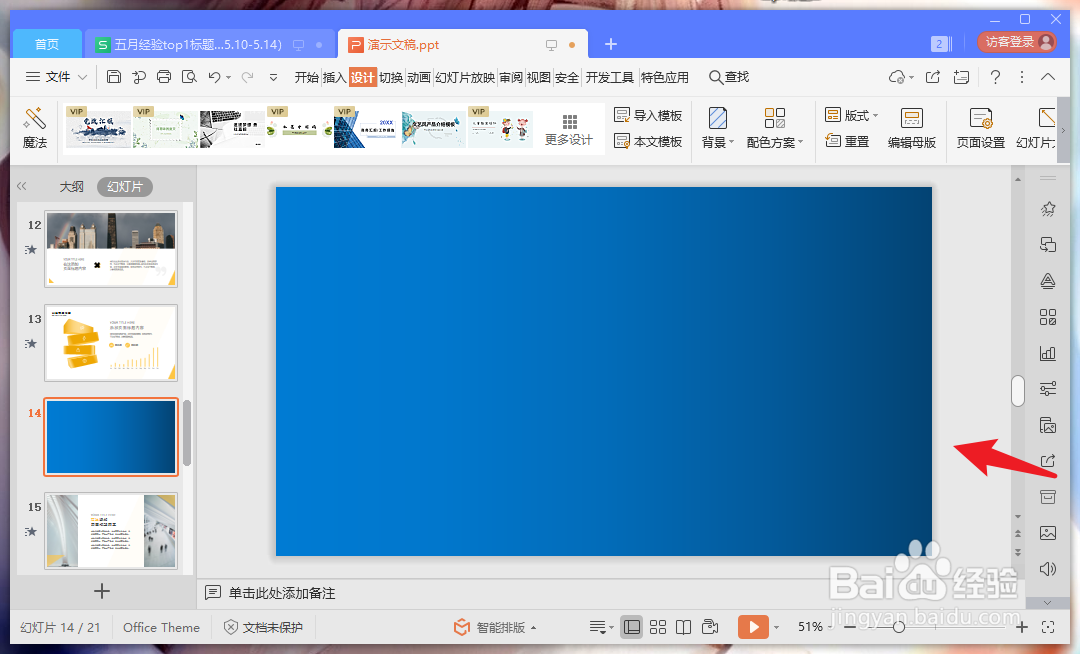Switch to reading view in status bar

pos(683,627)
